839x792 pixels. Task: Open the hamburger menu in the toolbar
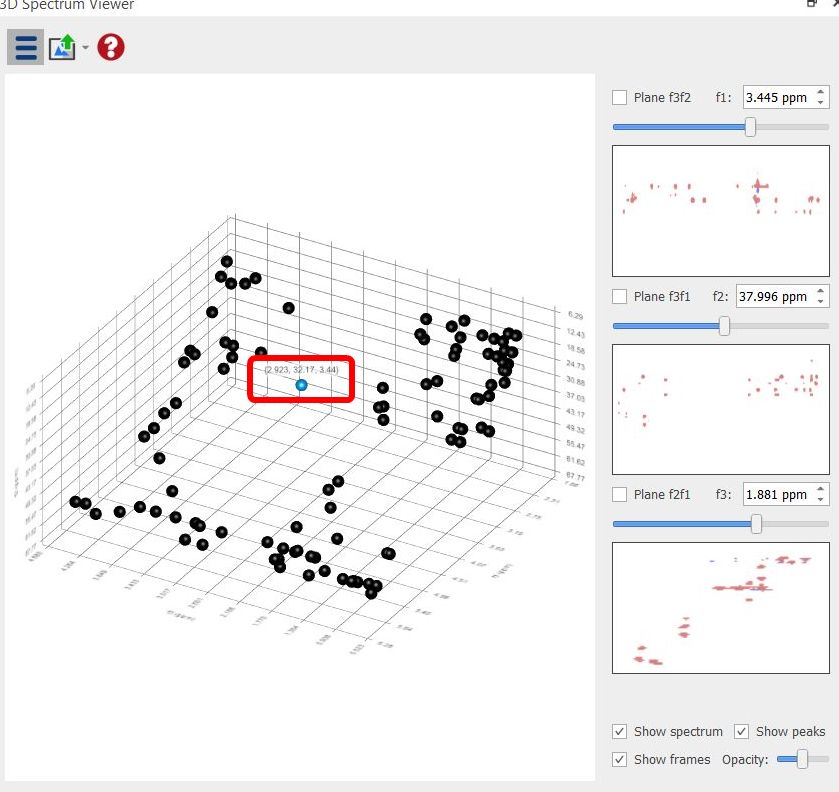26,47
